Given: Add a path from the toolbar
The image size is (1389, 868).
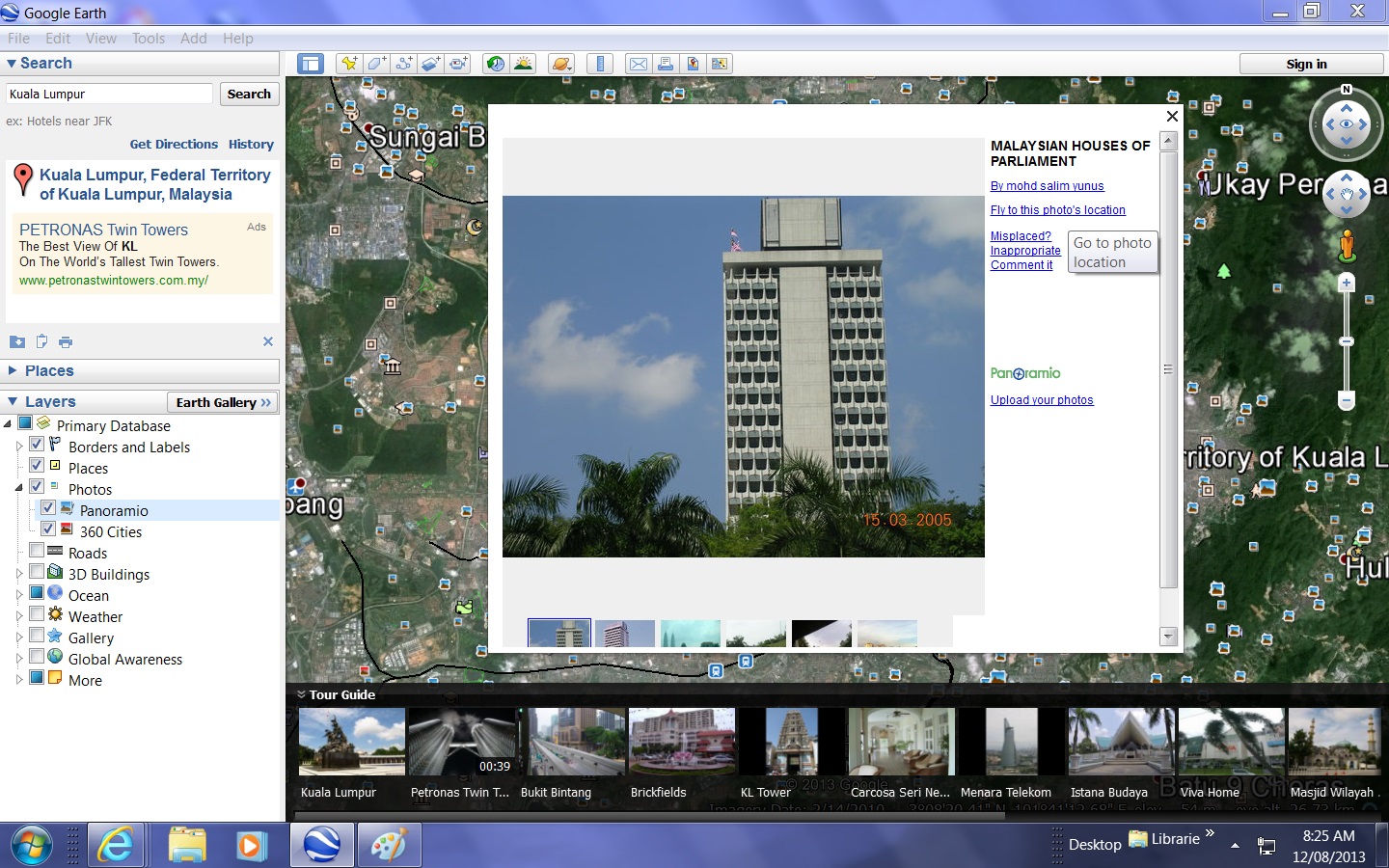Looking at the screenshot, I should 403,64.
